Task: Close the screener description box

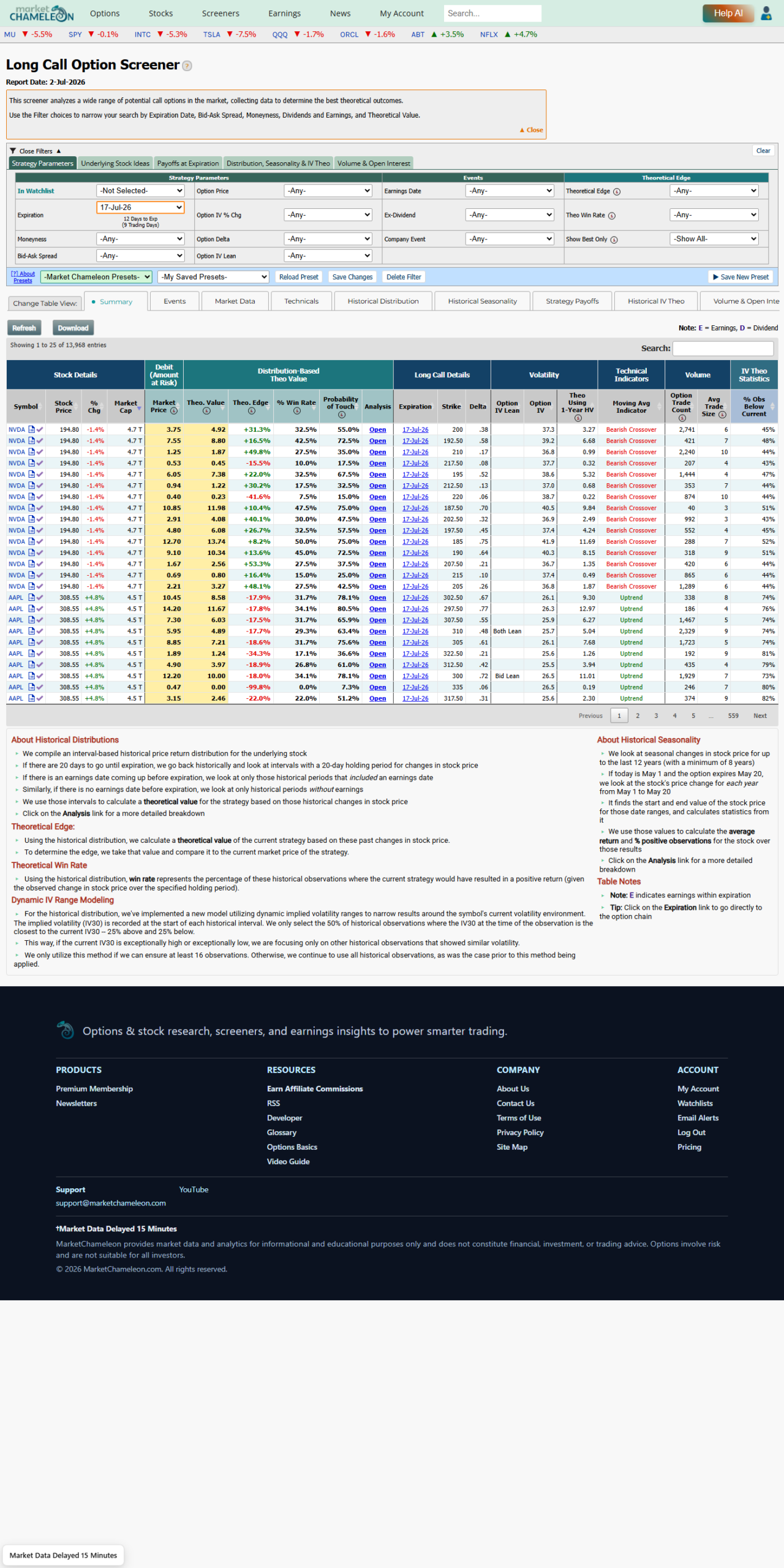Action: [x=532, y=130]
